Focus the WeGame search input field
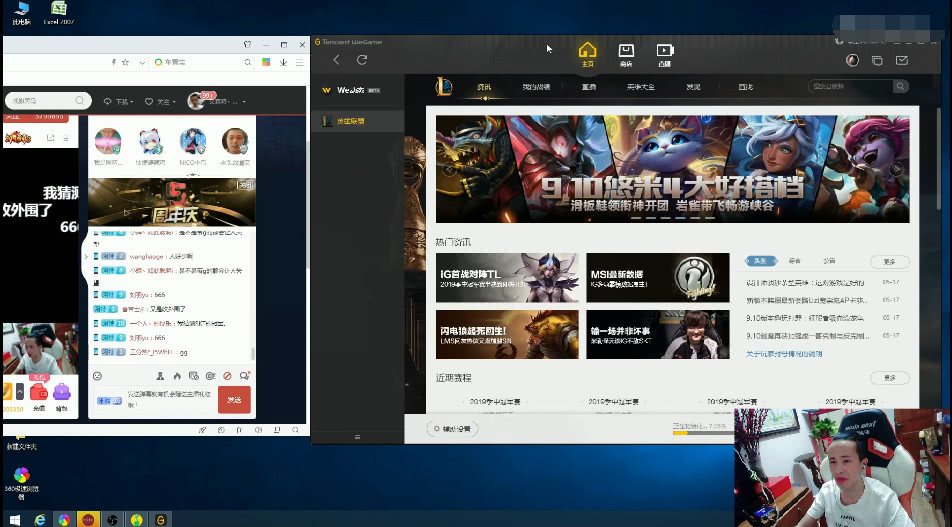Screen dimensions: 952x527 pyautogui.click(x=851, y=86)
